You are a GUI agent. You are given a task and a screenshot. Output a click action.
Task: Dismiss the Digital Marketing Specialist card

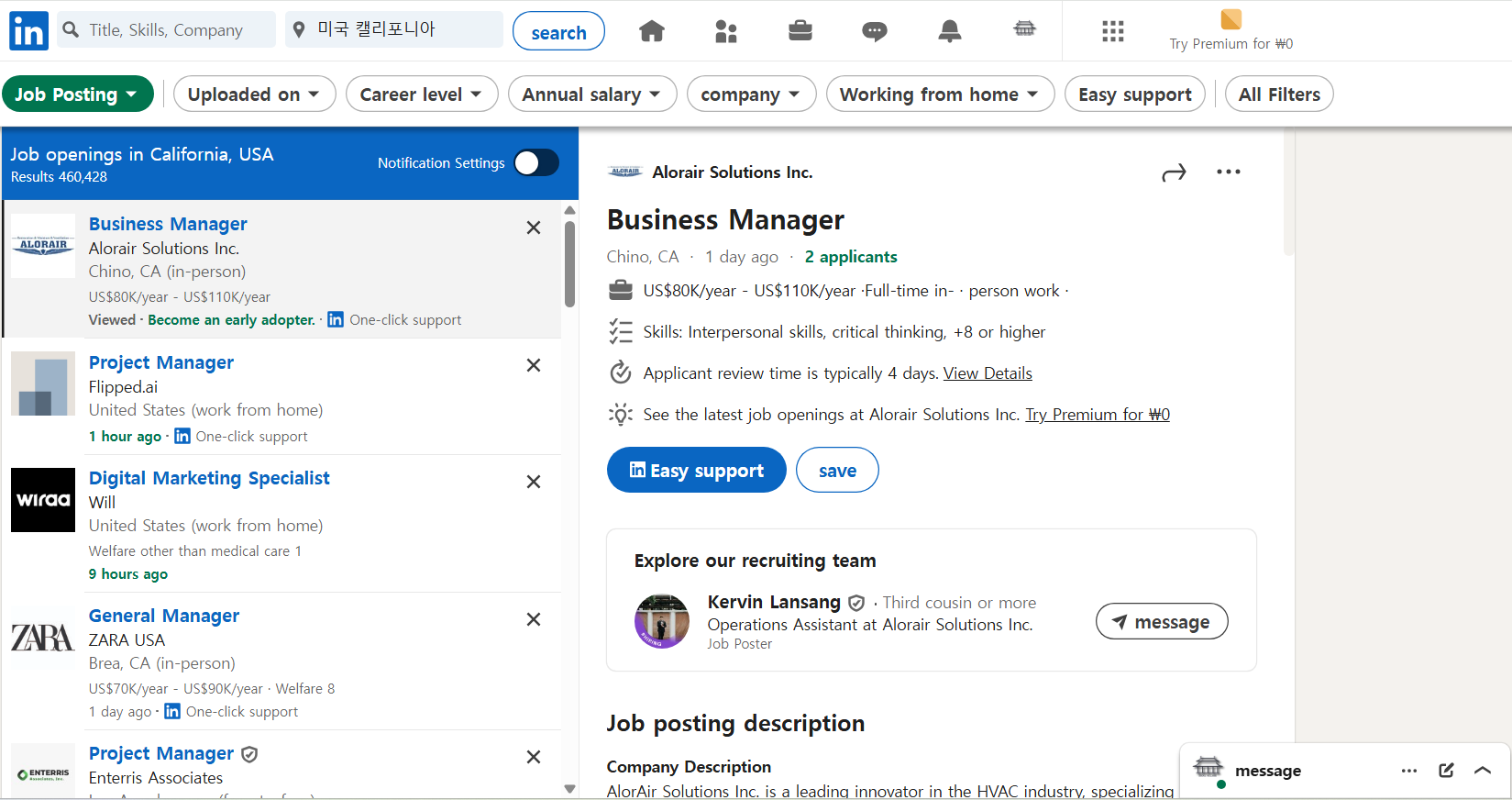(x=534, y=482)
